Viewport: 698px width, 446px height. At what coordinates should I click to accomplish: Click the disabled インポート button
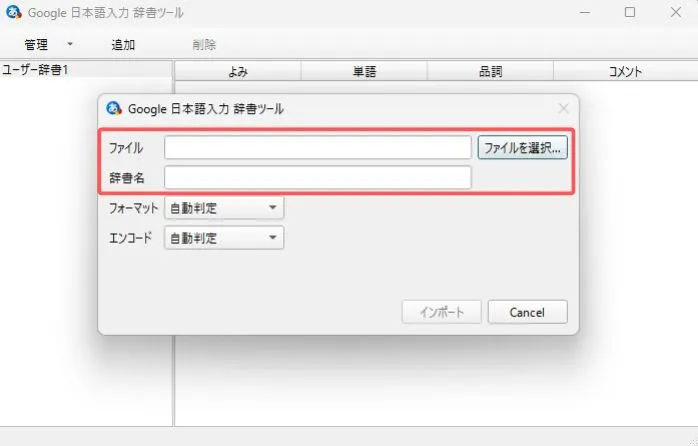click(442, 312)
